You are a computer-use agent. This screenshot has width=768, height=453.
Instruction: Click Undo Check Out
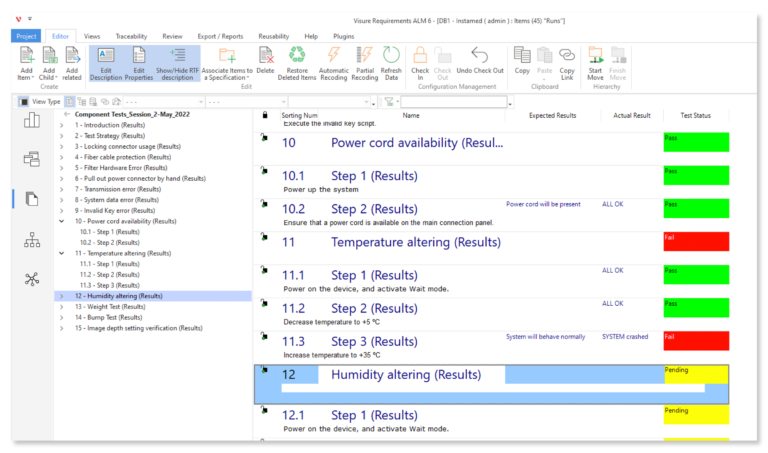pyautogui.click(x=480, y=61)
